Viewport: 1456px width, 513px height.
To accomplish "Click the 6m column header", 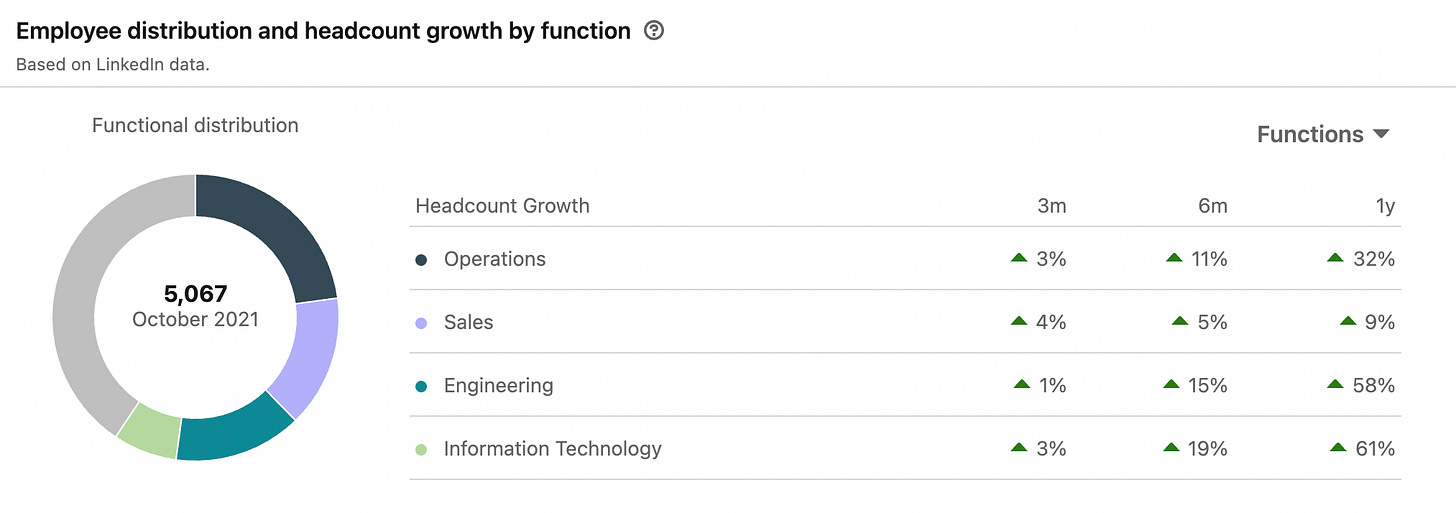I will tap(1212, 206).
